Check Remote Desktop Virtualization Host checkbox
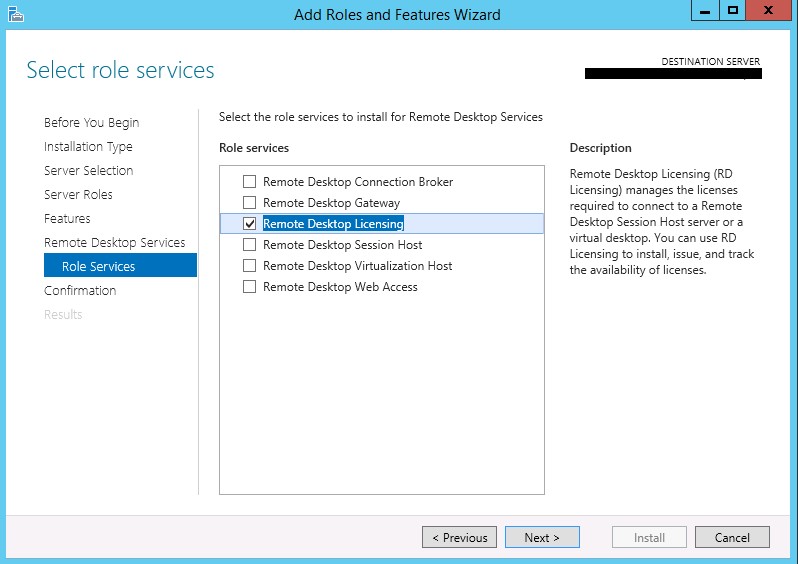The width and height of the screenshot is (798, 564). (x=249, y=266)
